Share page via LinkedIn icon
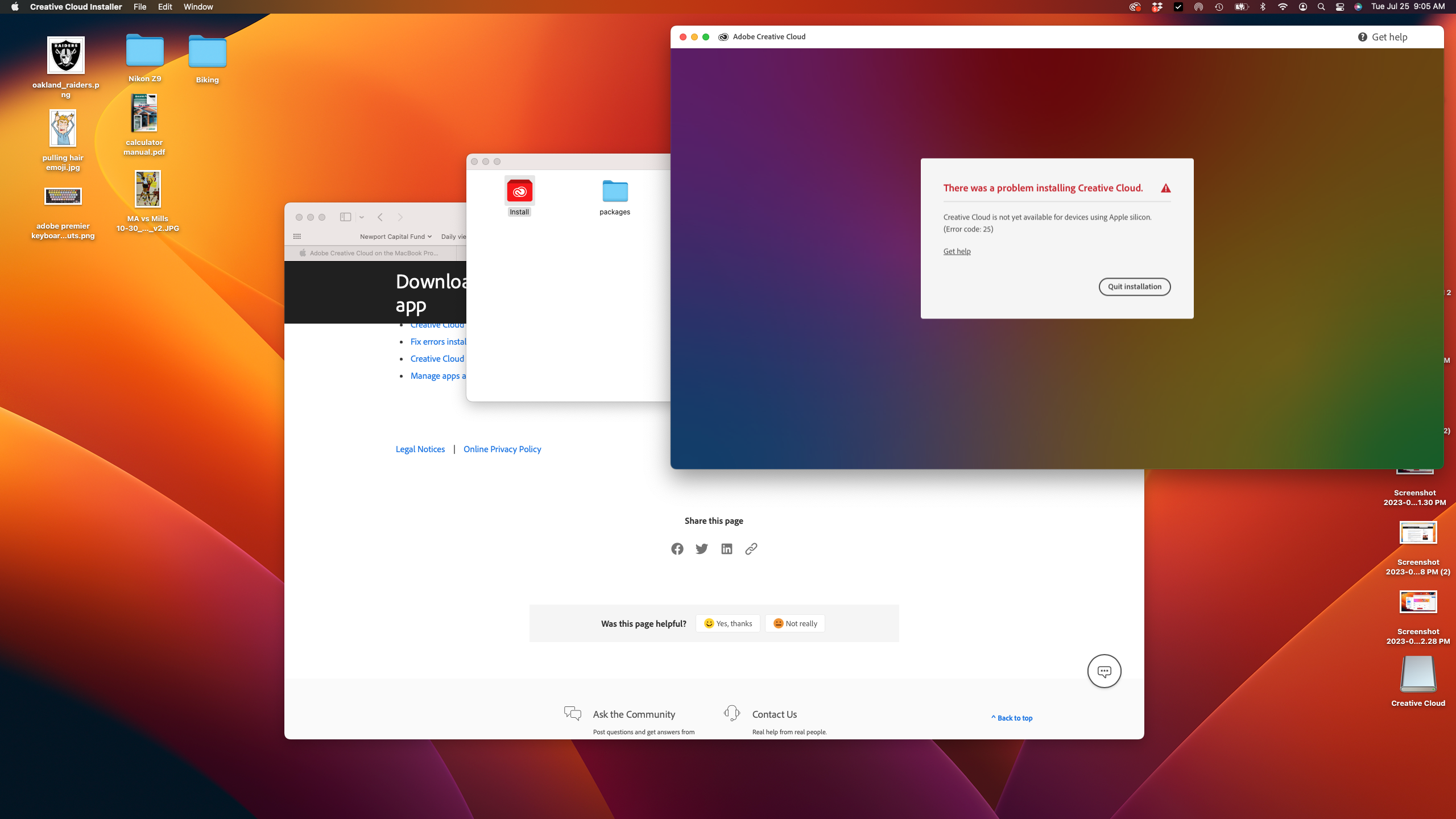Image resolution: width=1456 pixels, height=819 pixels. [x=727, y=549]
